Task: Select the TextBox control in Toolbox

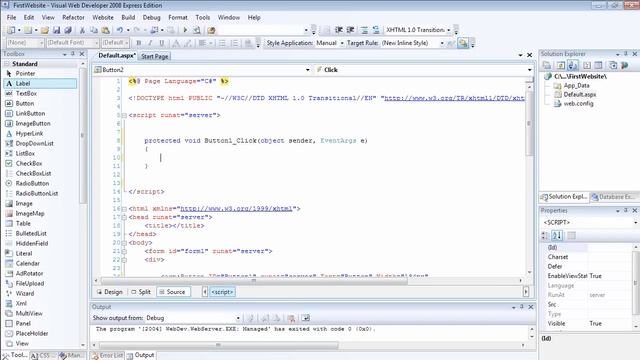Action: pyautogui.click(x=26, y=93)
